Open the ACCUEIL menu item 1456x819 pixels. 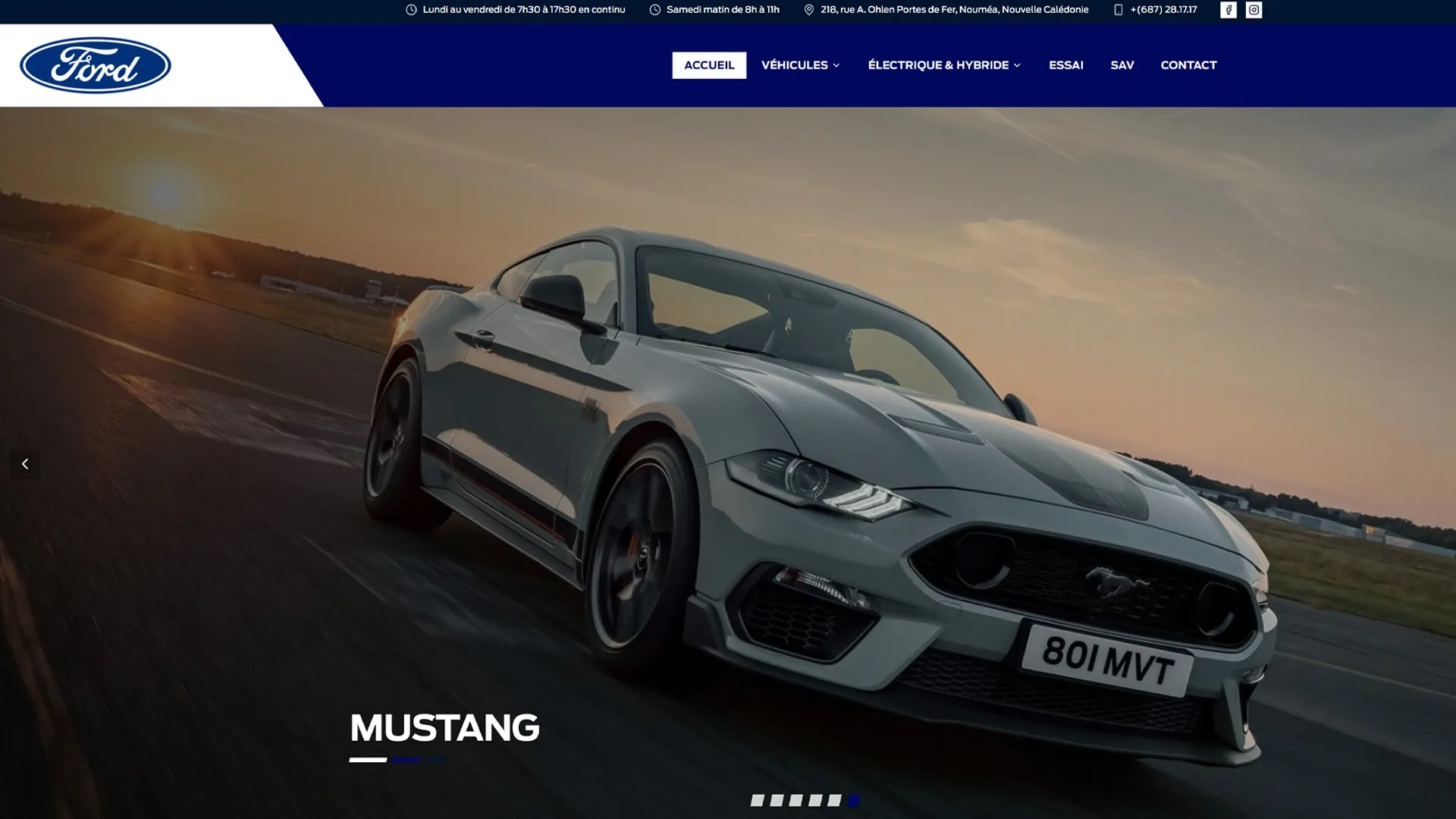[x=709, y=65]
